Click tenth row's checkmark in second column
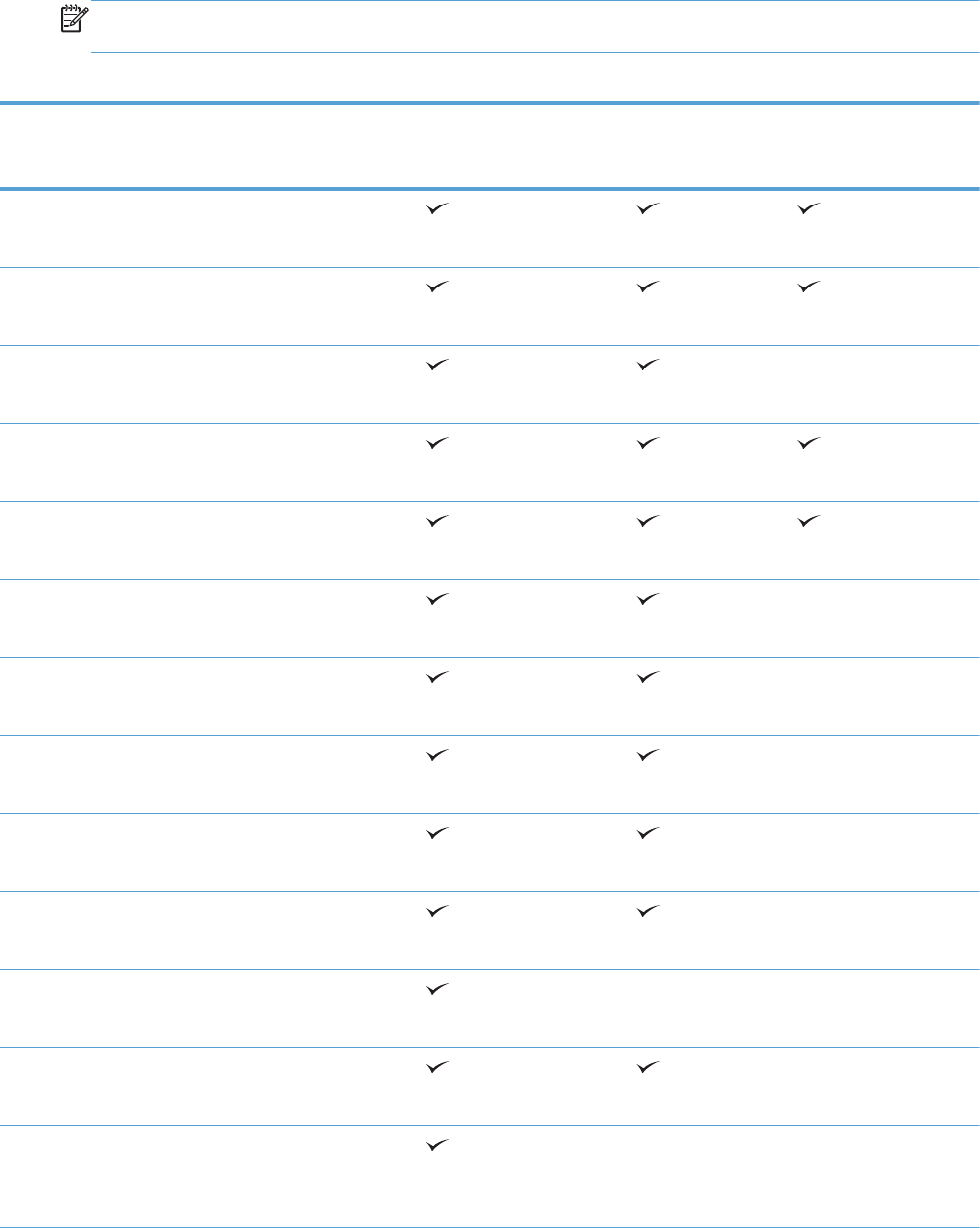 (645, 912)
